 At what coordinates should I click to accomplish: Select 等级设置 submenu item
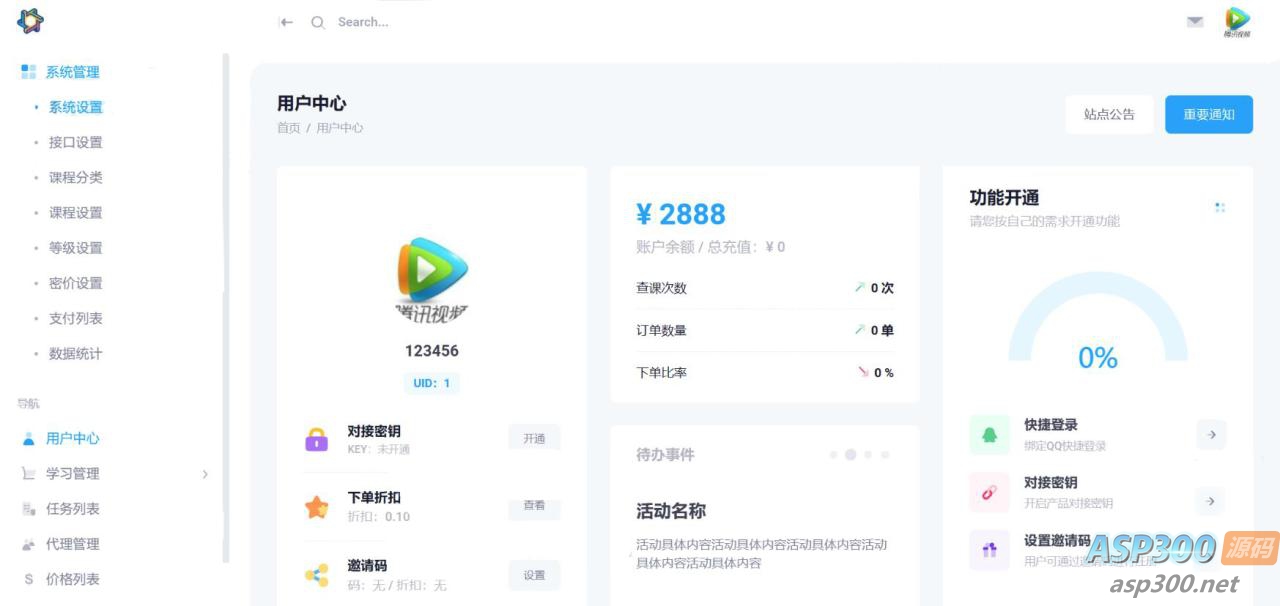click(76, 248)
